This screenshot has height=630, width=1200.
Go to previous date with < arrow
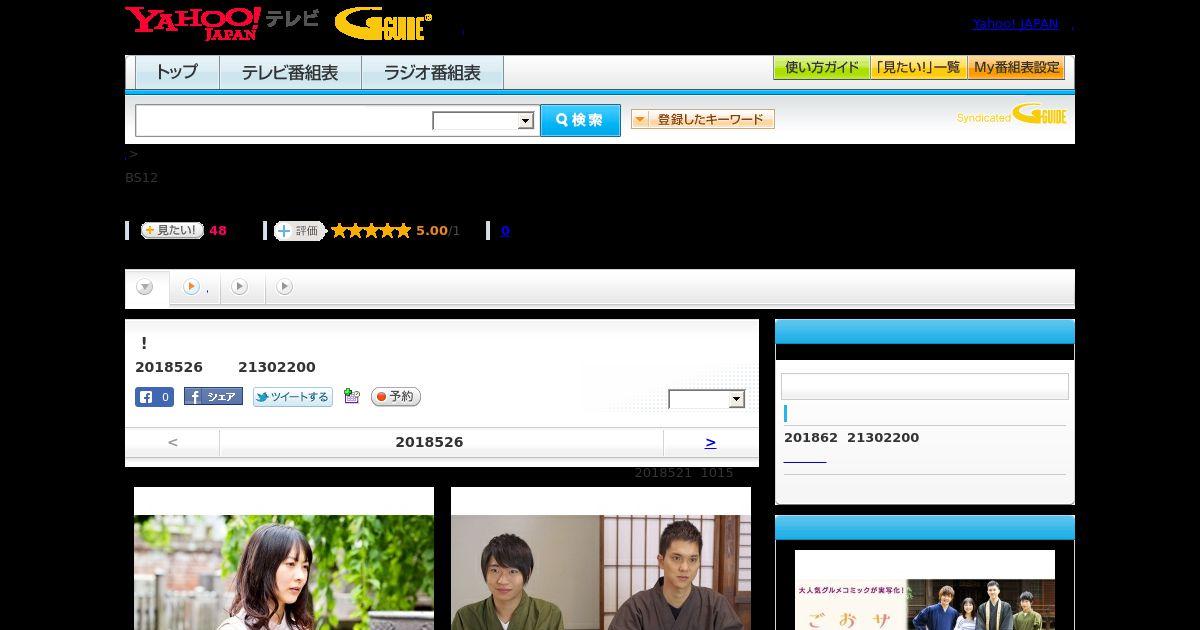173,442
